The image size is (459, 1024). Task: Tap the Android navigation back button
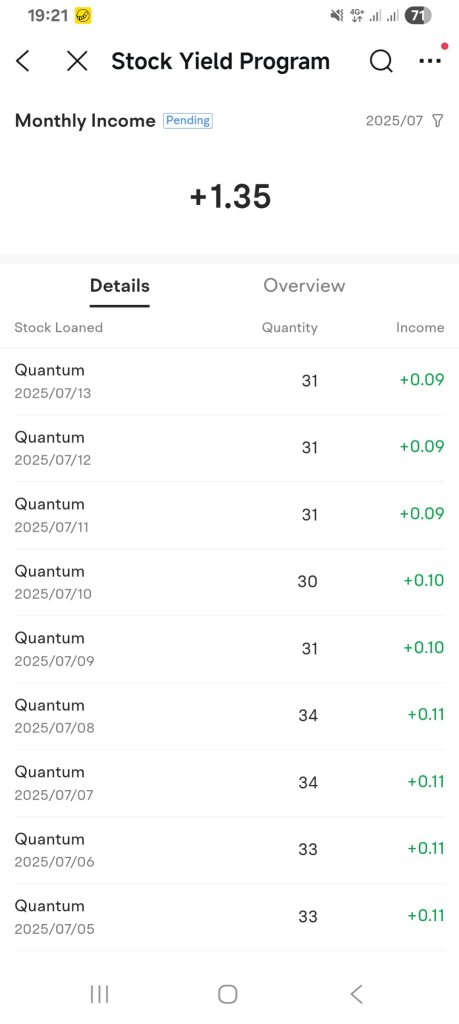[356, 994]
